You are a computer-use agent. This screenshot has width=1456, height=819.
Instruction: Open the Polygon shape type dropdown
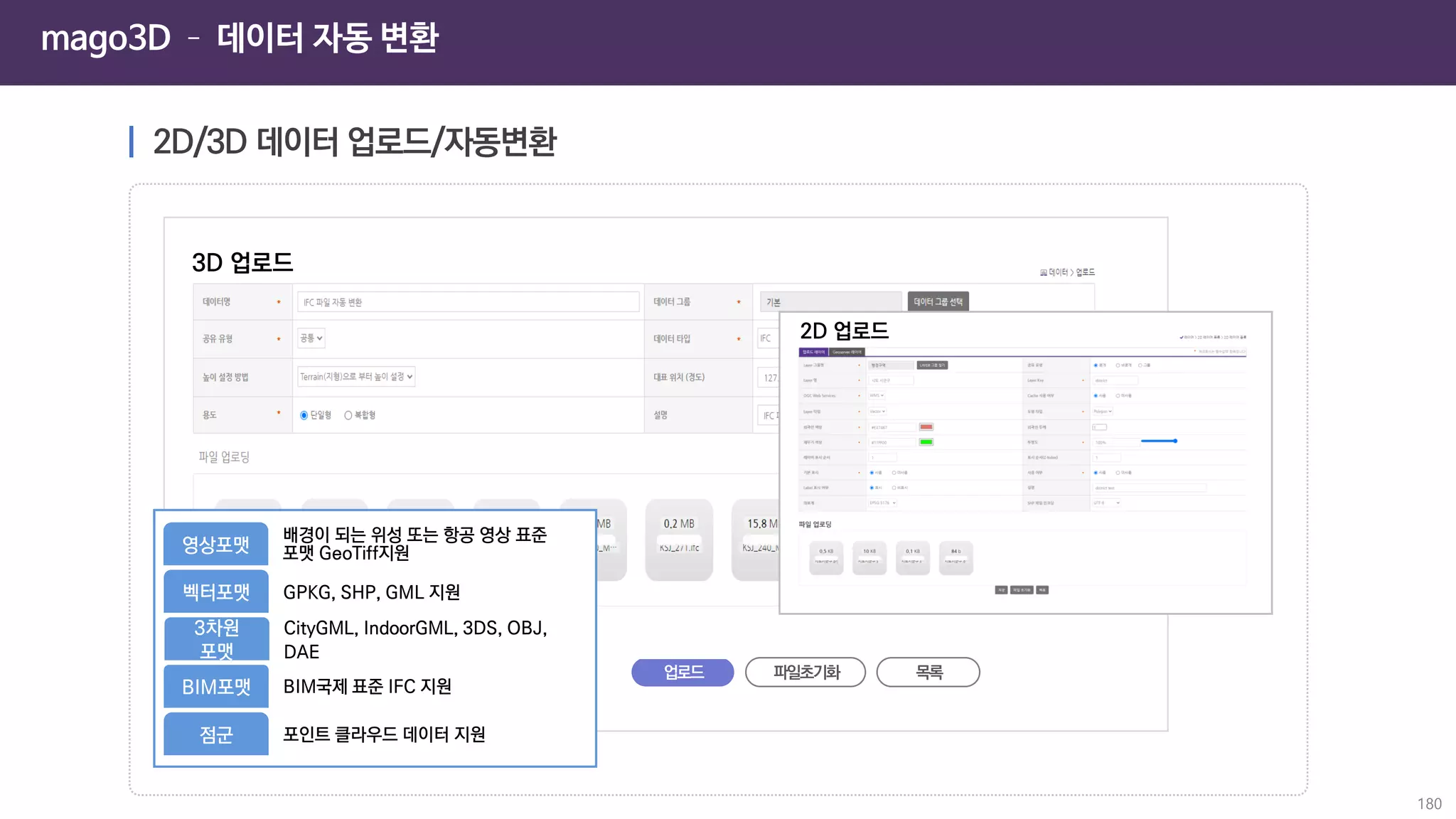[x=1103, y=411]
